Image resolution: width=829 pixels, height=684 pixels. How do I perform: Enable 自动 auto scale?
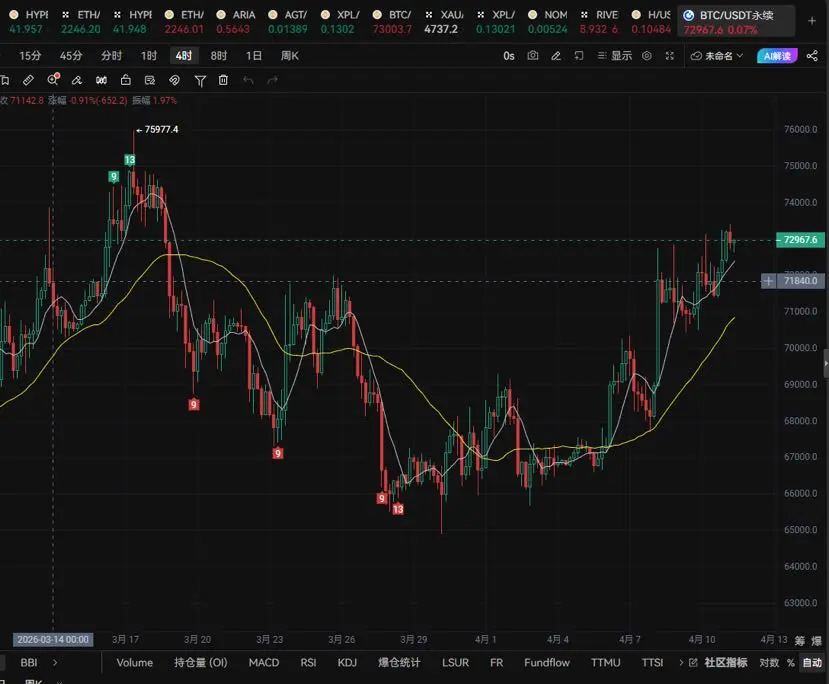pyautogui.click(x=812, y=662)
